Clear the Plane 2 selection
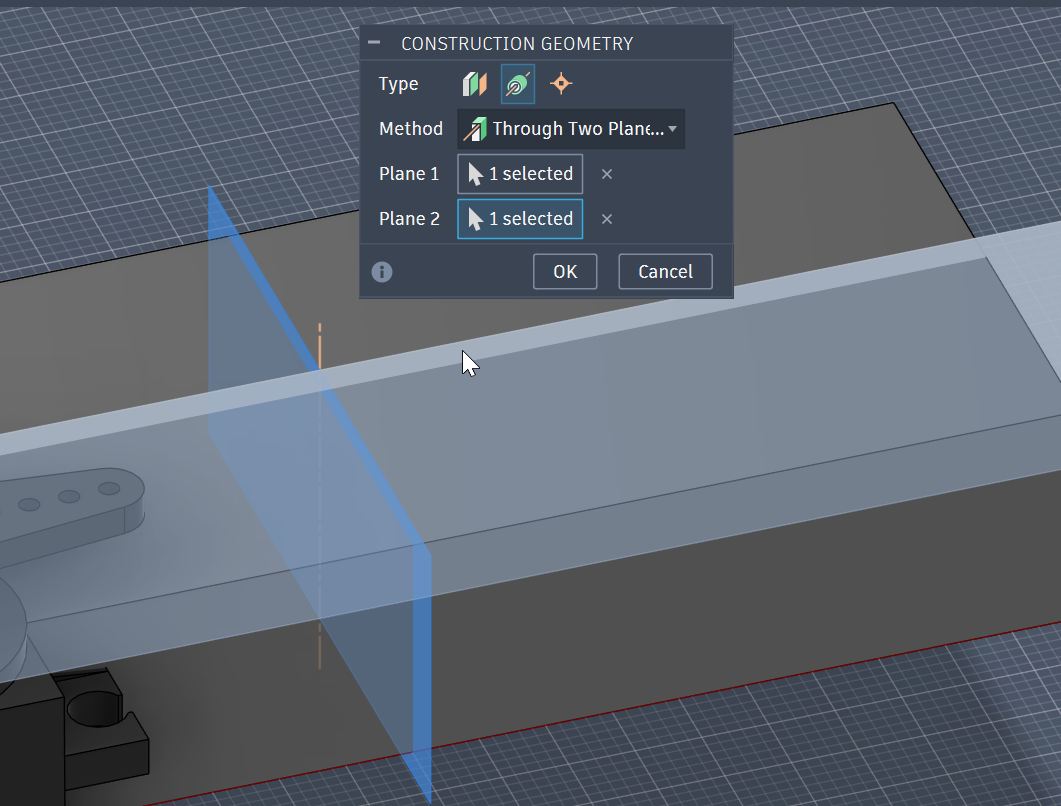 pos(607,219)
